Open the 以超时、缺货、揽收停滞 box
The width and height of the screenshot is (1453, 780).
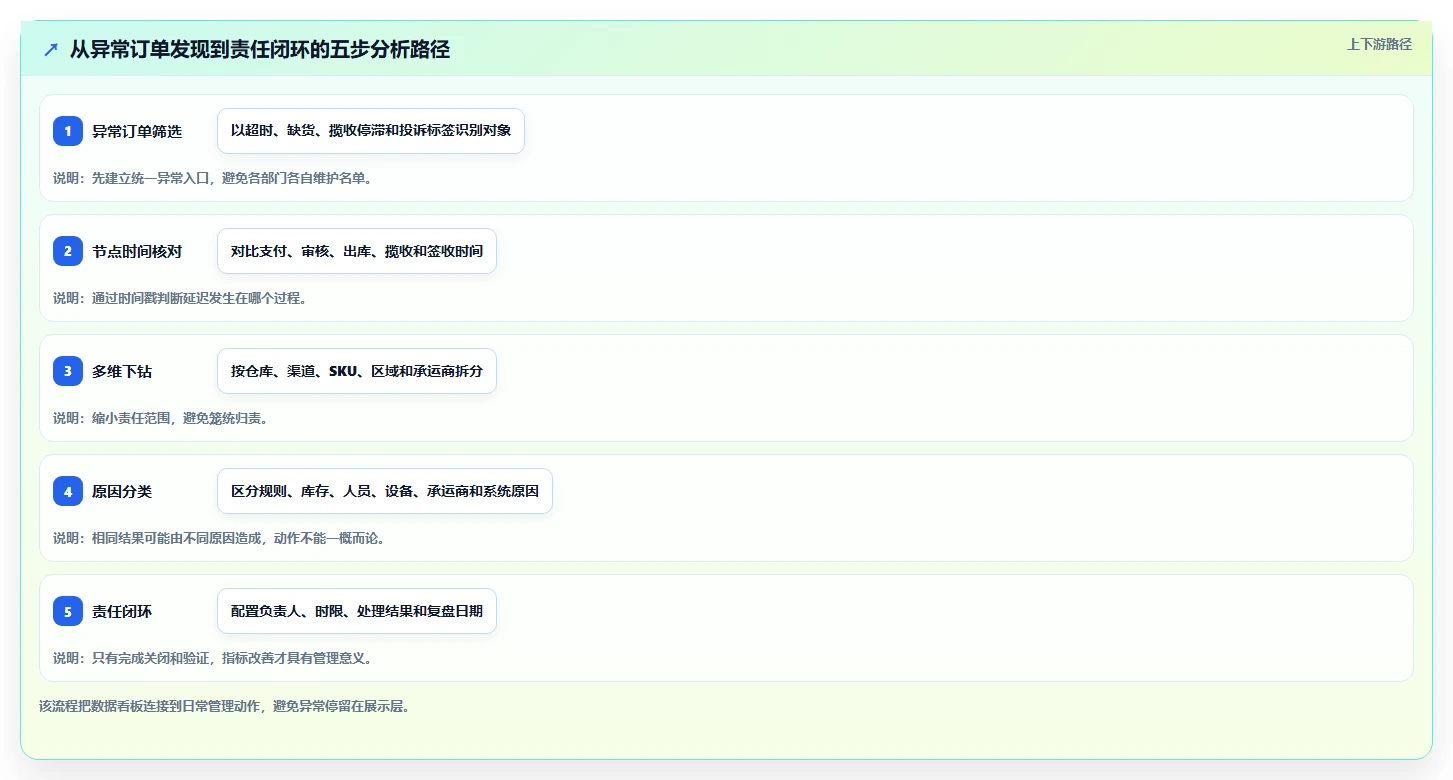[x=371, y=131]
